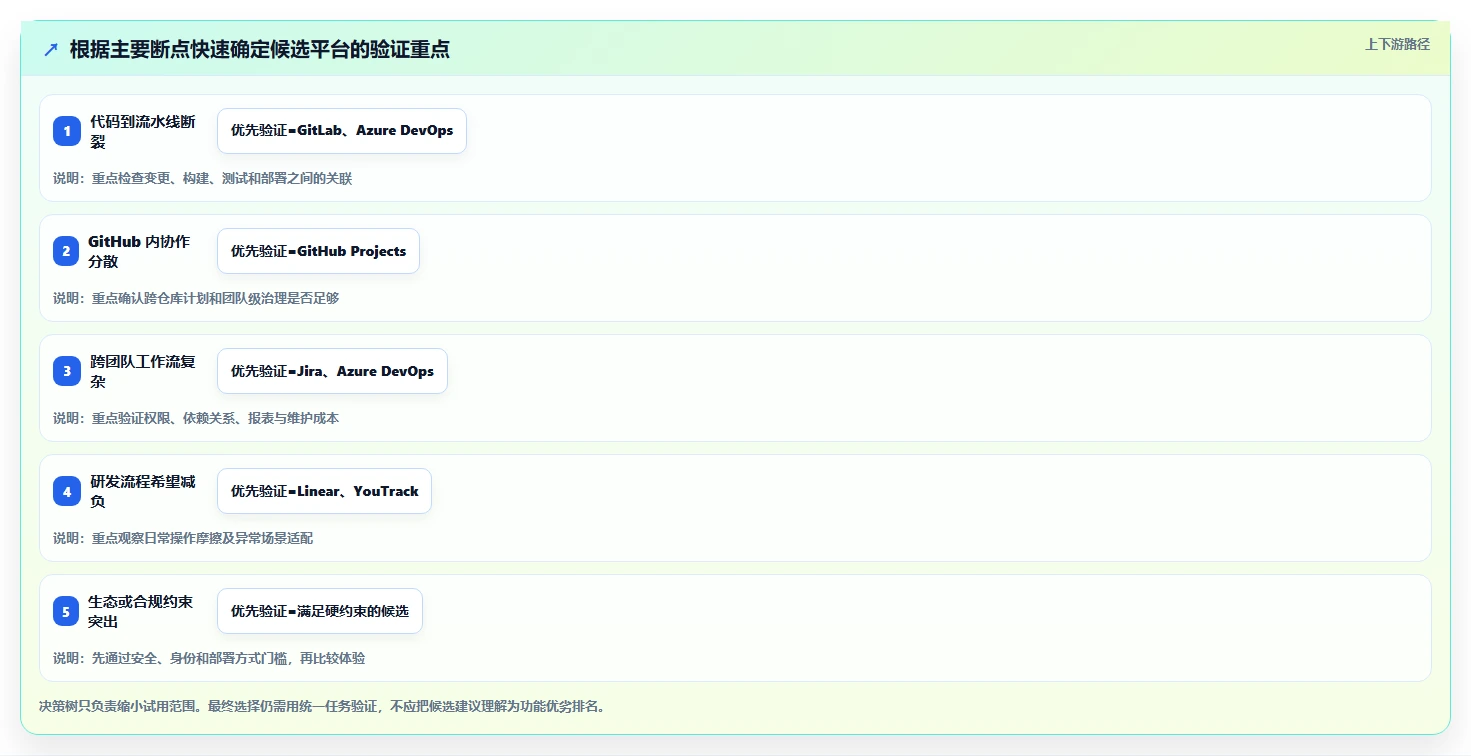
Task: Select the GitHub 内协作分散 row title
Action: (139, 251)
